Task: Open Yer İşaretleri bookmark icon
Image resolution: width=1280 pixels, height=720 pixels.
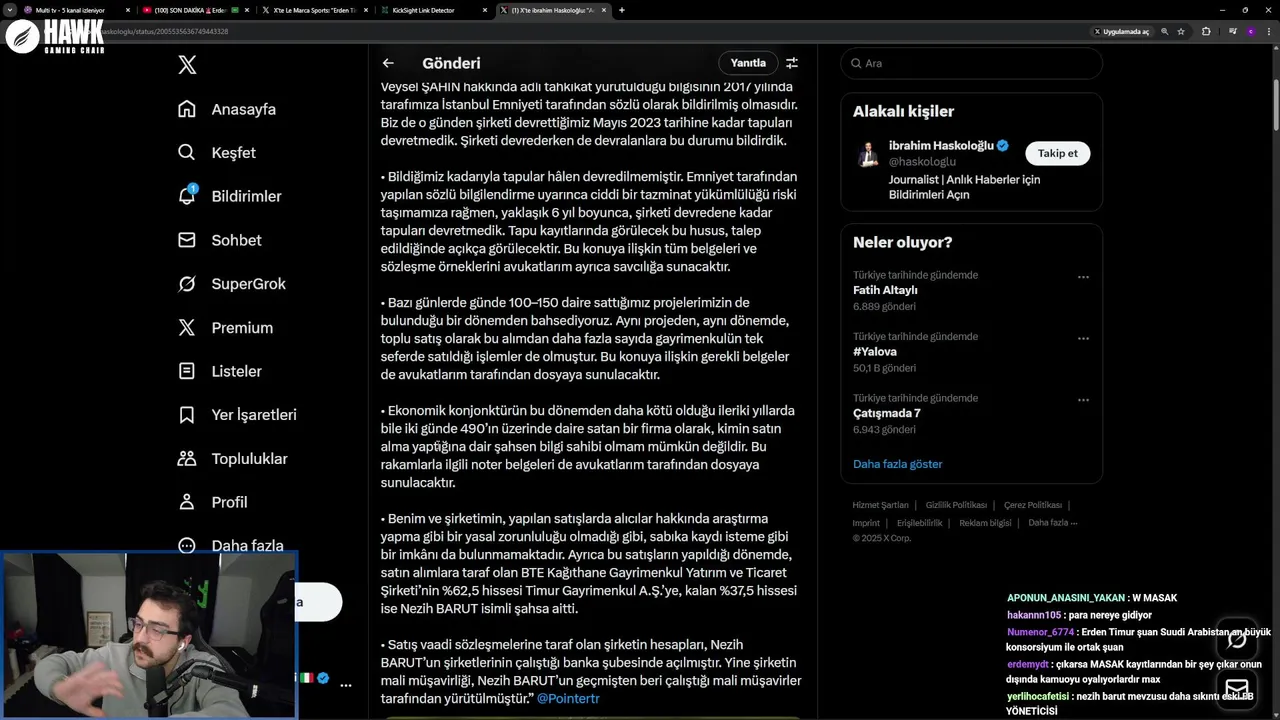Action: [x=187, y=415]
